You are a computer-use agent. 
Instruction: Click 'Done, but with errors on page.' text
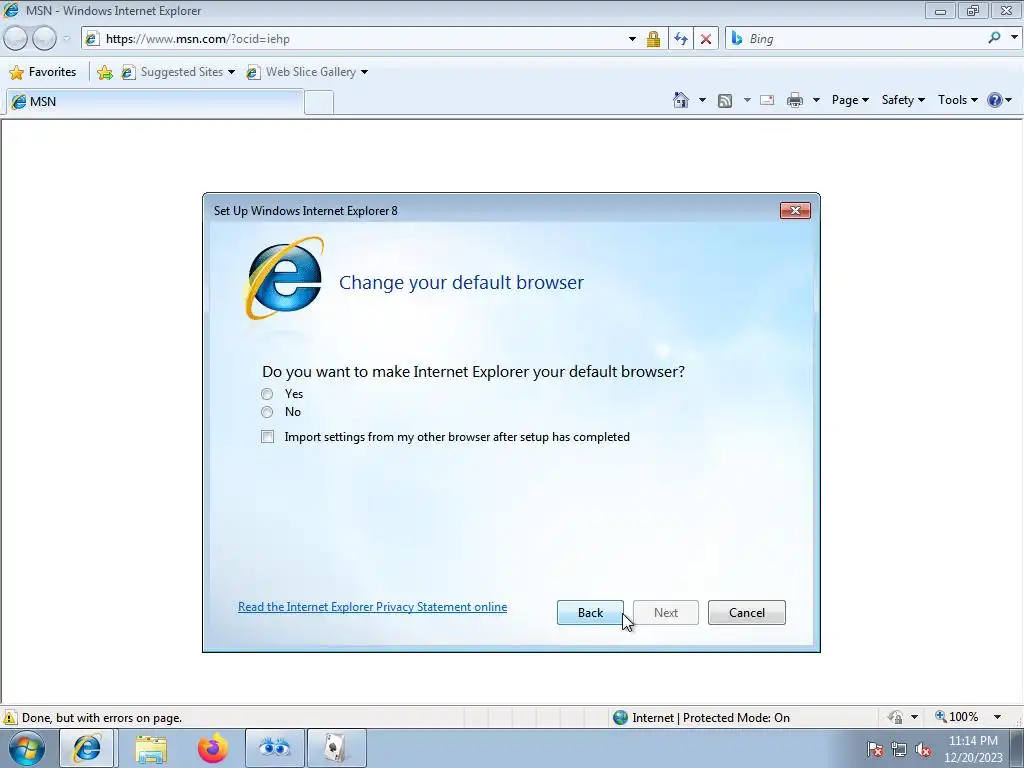tap(102, 718)
